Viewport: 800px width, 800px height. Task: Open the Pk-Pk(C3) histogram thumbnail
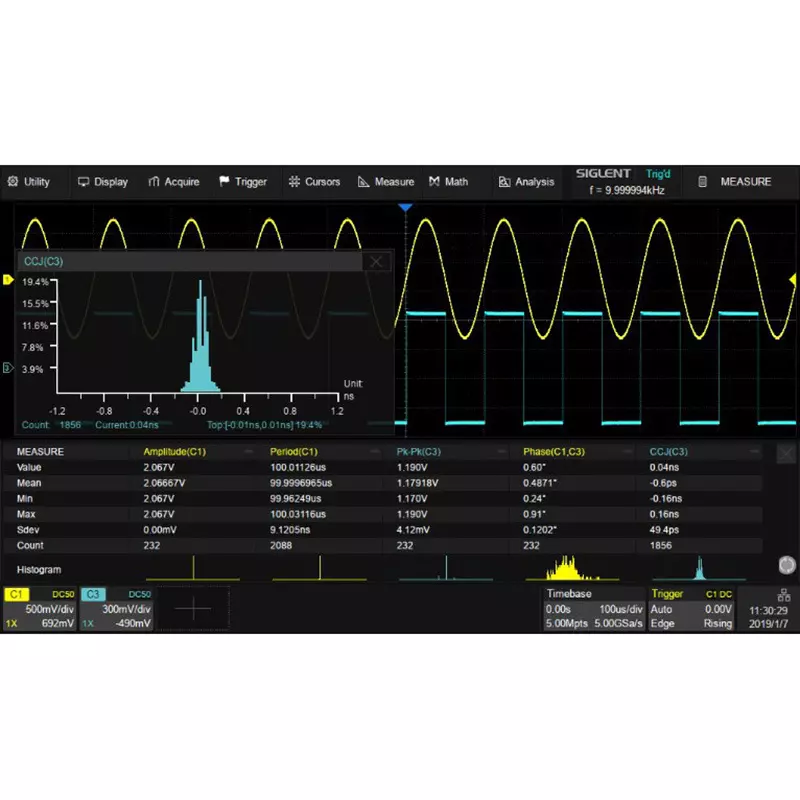[x=446, y=568]
